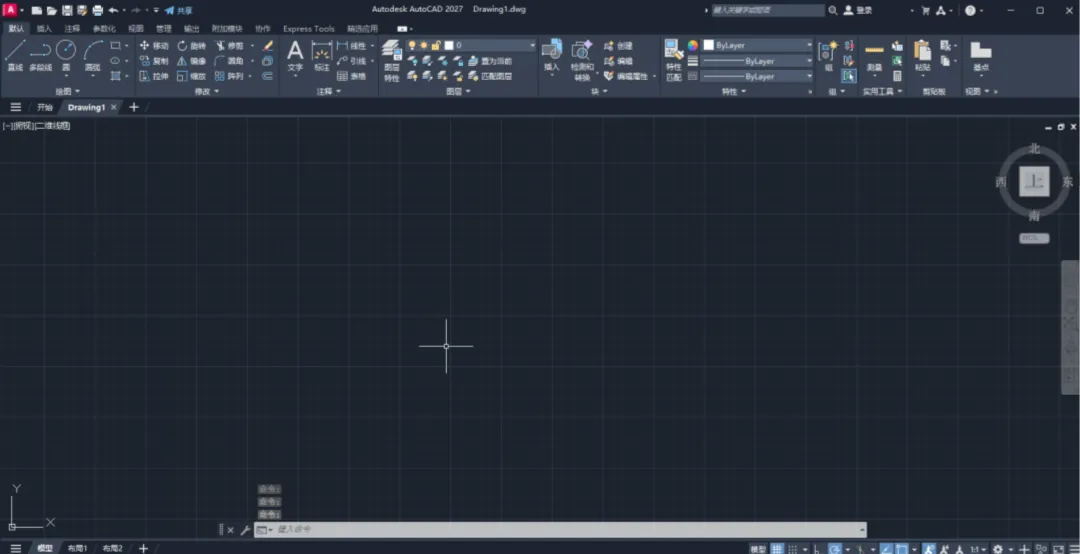
Task: Switch to the 开始 file tab
Action: pyautogui.click(x=45, y=107)
